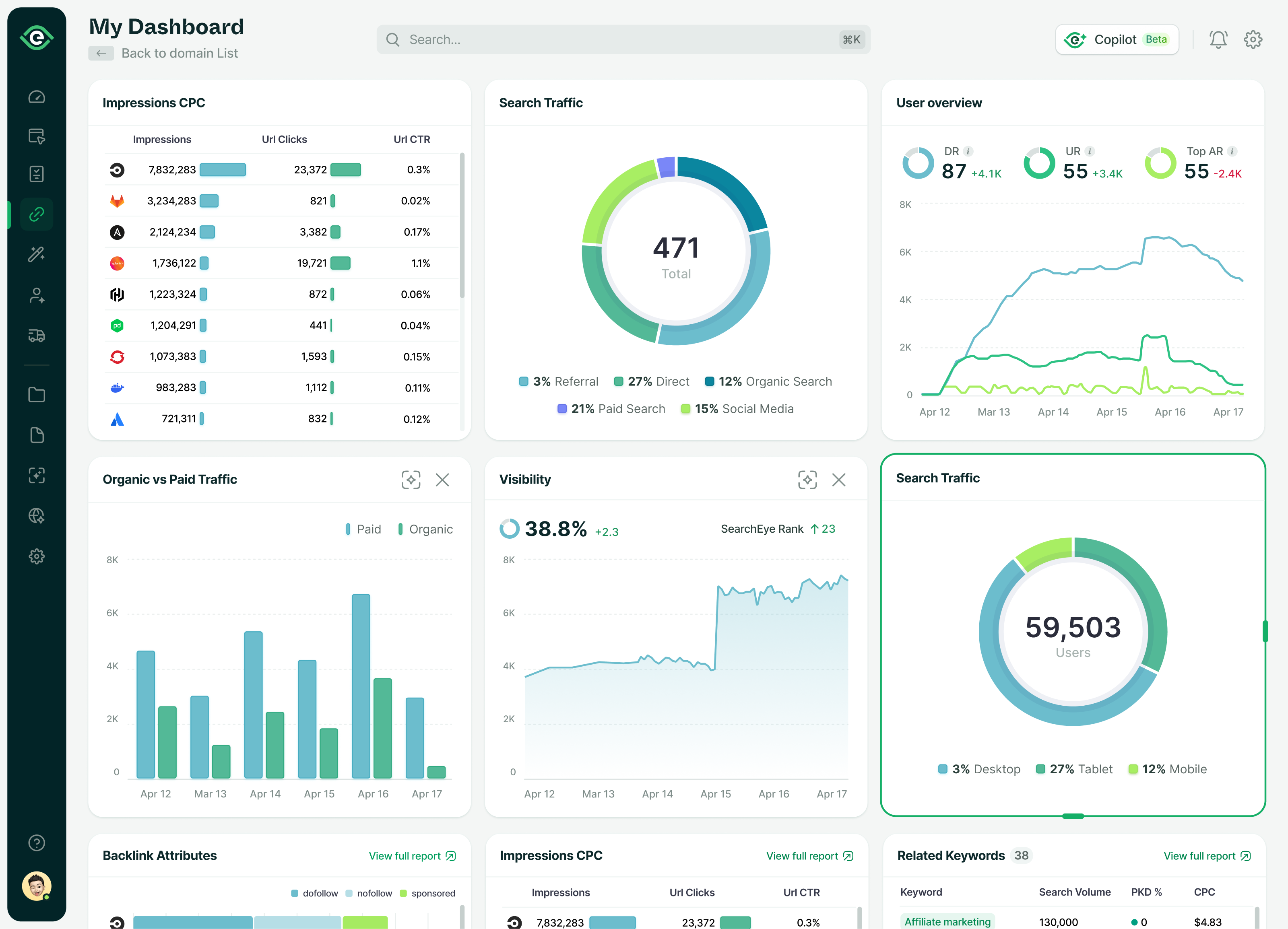Open the dashboard overview gauge icon

(36, 97)
